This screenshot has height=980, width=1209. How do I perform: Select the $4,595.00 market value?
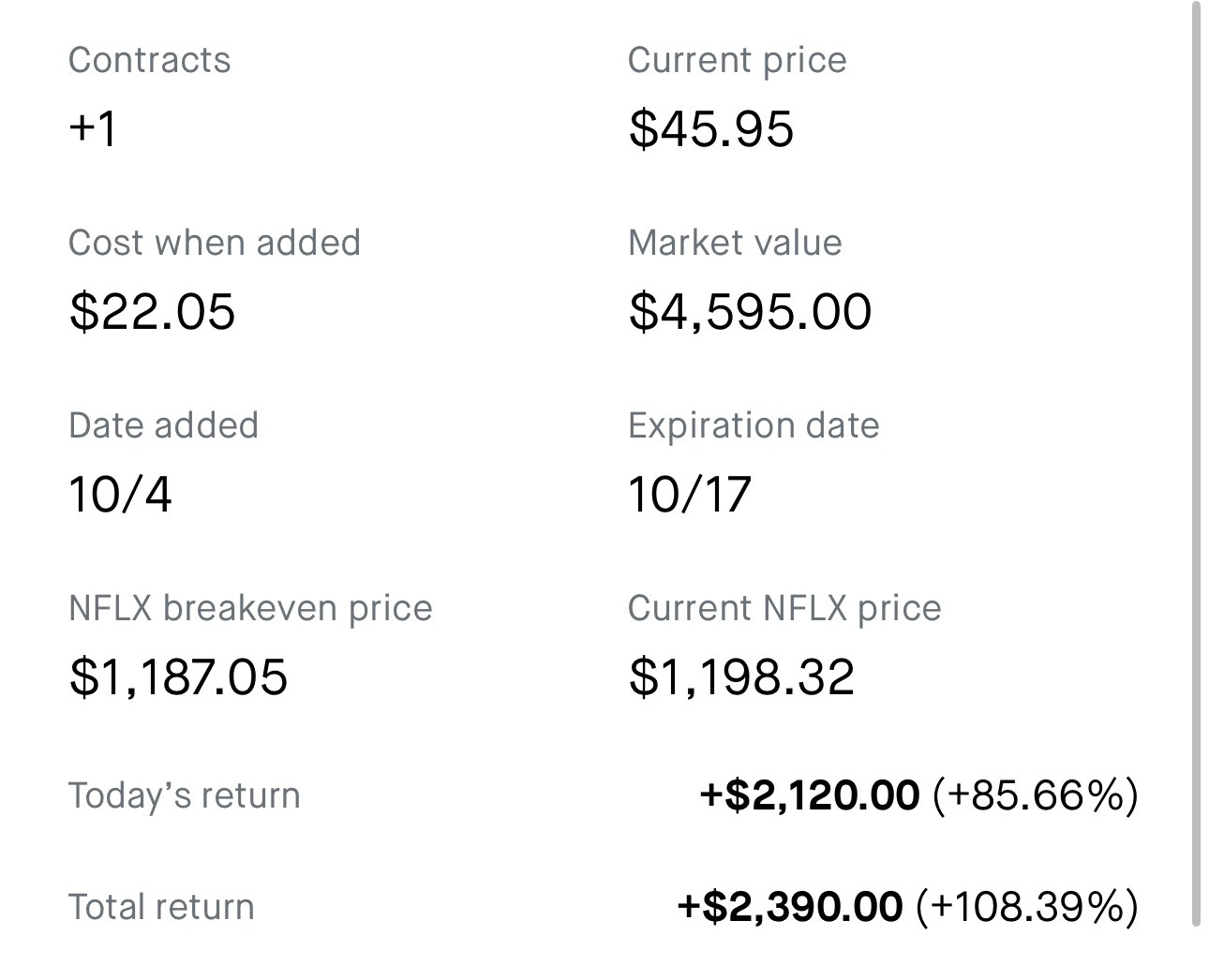point(750,311)
